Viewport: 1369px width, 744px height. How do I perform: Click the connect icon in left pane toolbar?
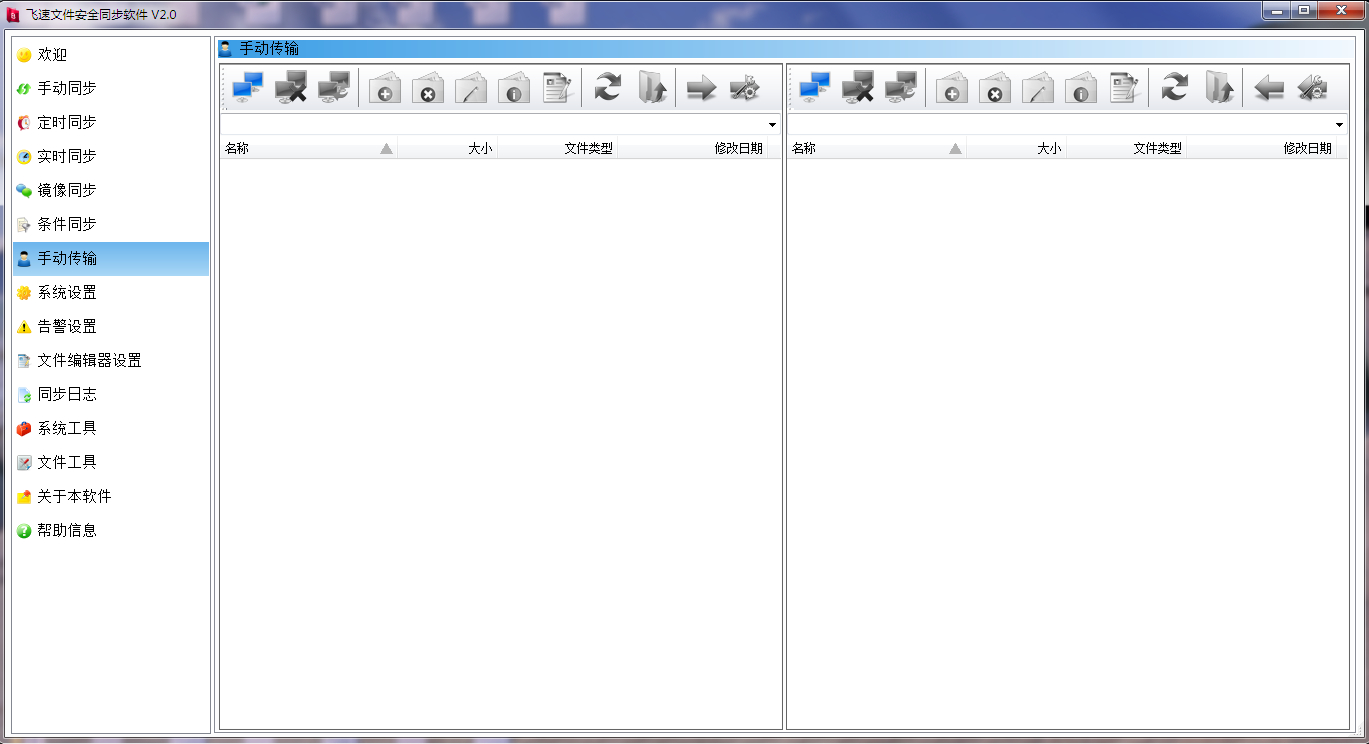247,88
